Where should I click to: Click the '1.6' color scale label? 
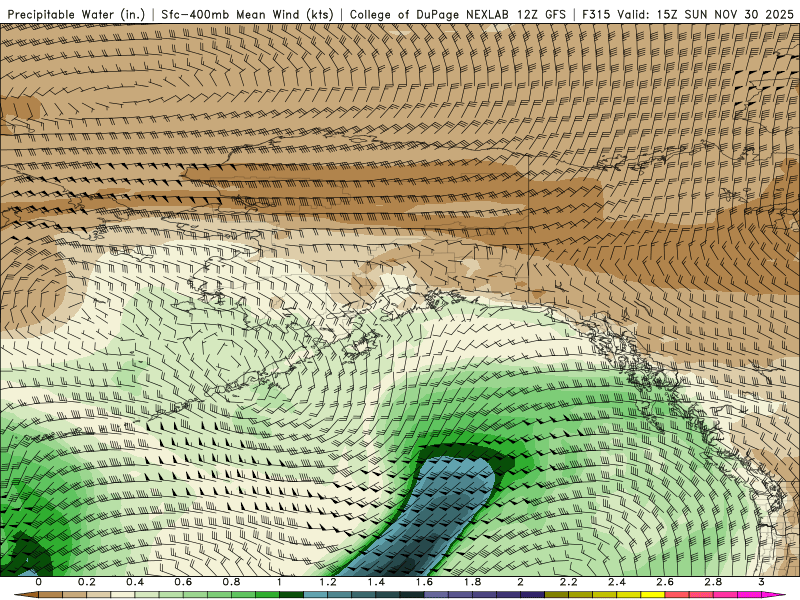tap(424, 582)
